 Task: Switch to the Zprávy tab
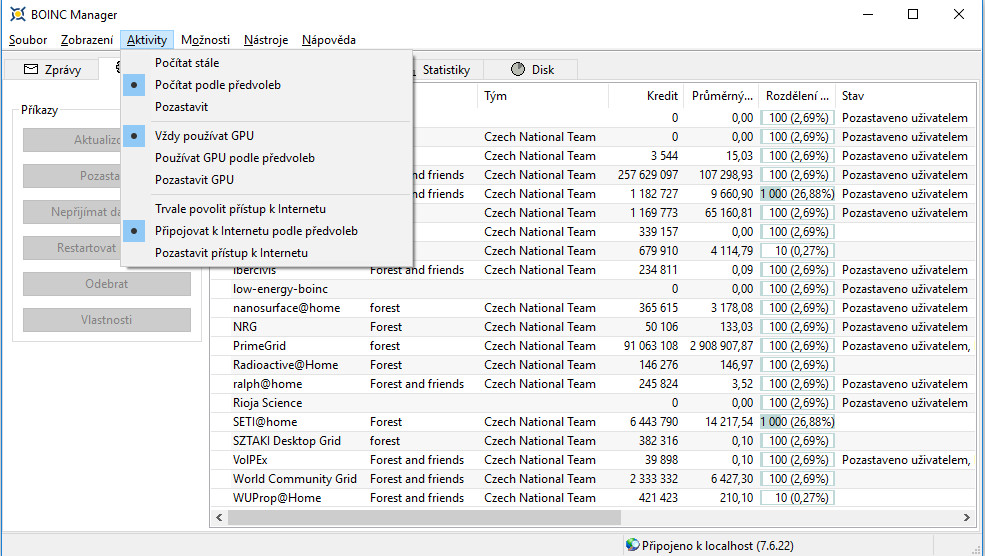coord(52,69)
